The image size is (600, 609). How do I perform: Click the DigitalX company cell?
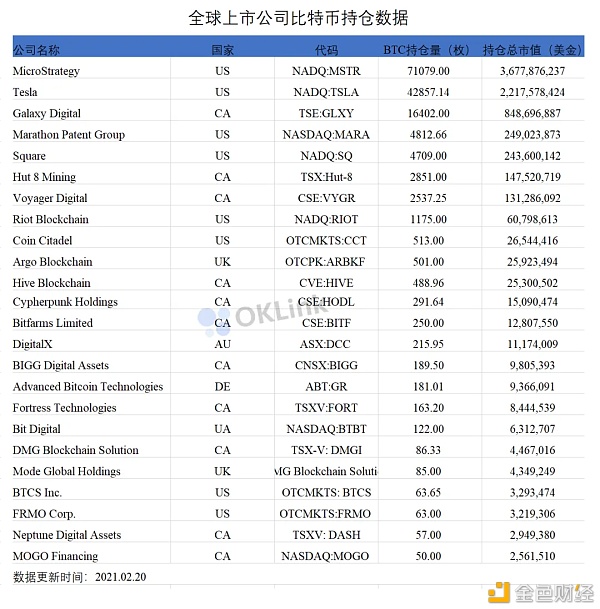coord(32,344)
